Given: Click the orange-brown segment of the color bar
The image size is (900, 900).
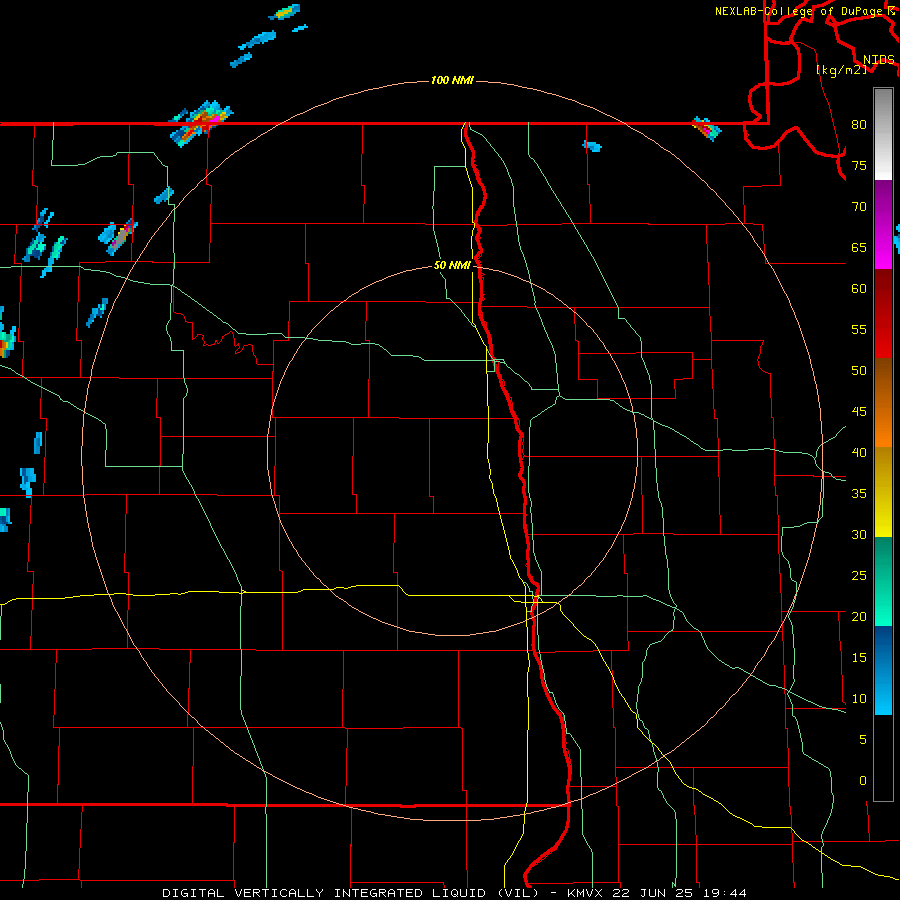Looking at the screenshot, I should tap(883, 402).
